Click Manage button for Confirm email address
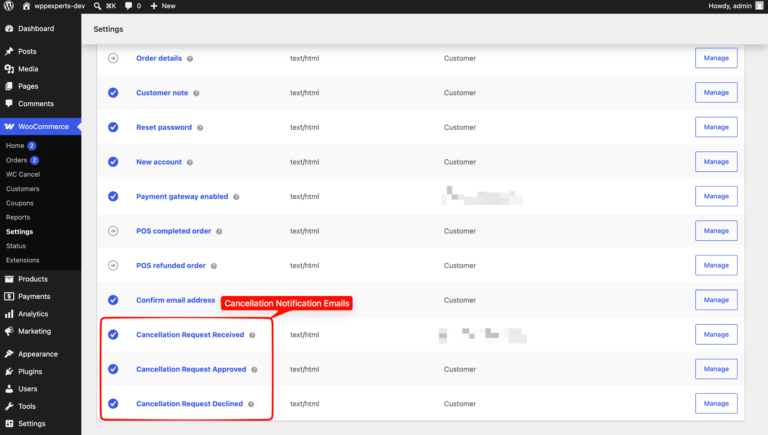Screen dimensions: 768x435 tap(716, 300)
